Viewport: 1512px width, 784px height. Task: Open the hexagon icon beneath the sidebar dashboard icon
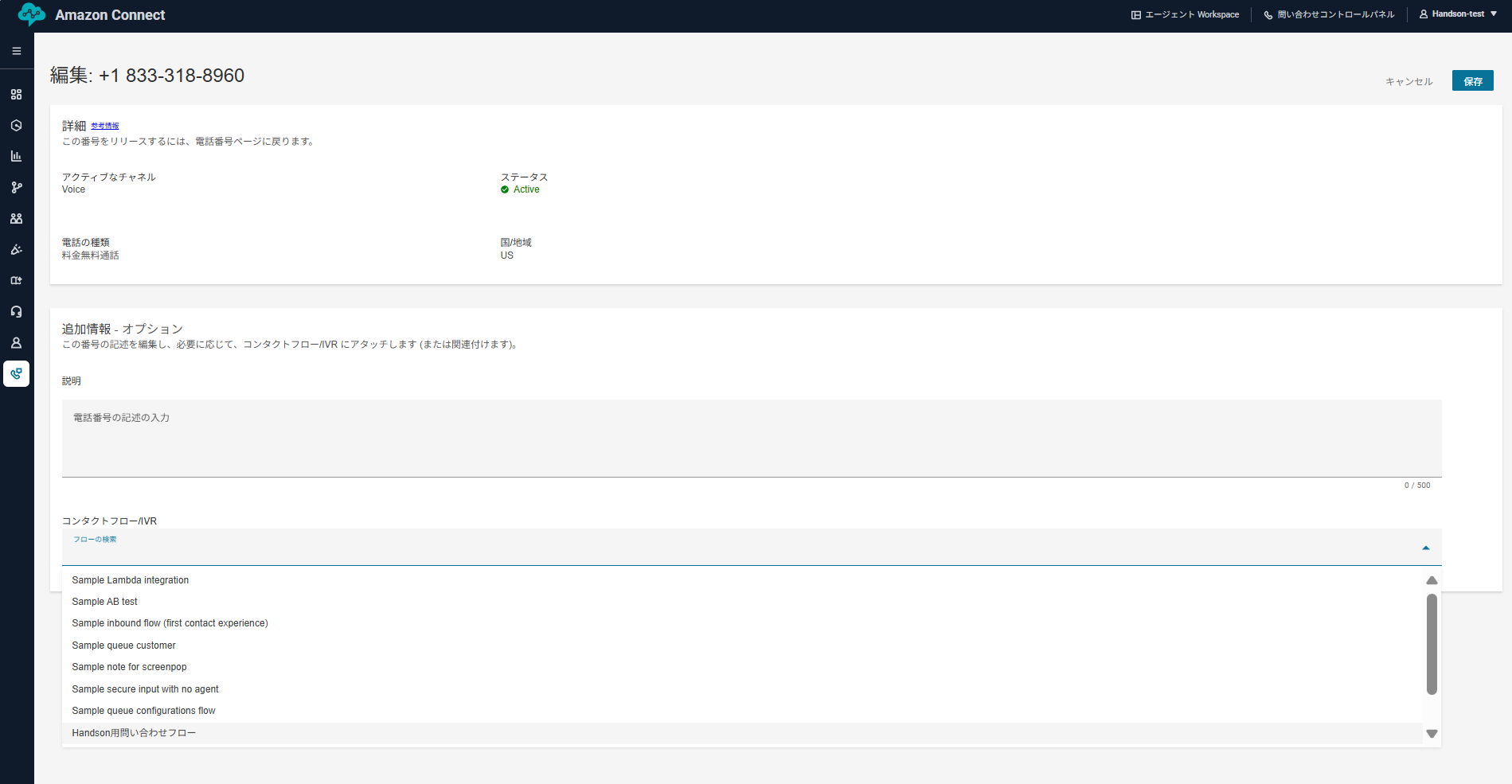pyautogui.click(x=16, y=126)
